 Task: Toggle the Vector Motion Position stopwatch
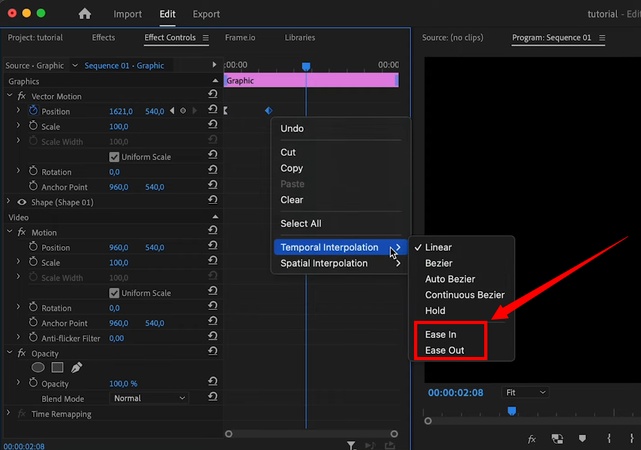(33, 111)
